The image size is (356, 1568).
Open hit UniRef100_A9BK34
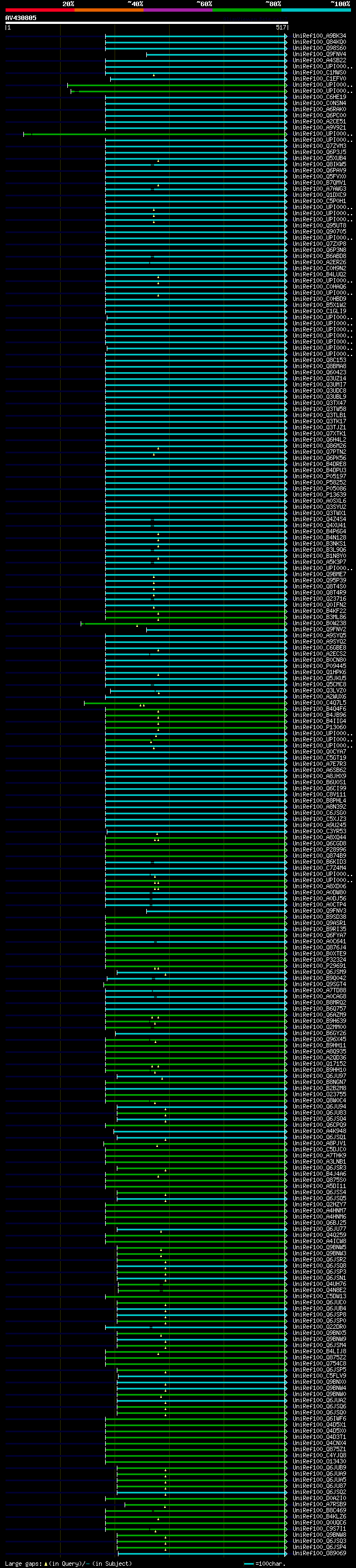coord(319,36)
